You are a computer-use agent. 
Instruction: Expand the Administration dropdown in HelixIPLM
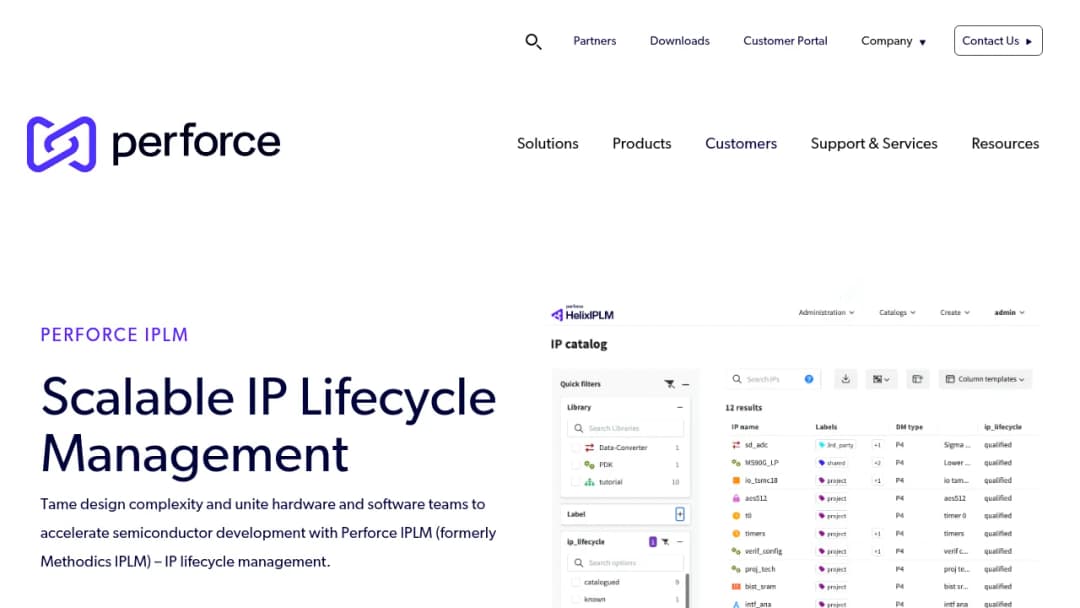click(x=827, y=313)
